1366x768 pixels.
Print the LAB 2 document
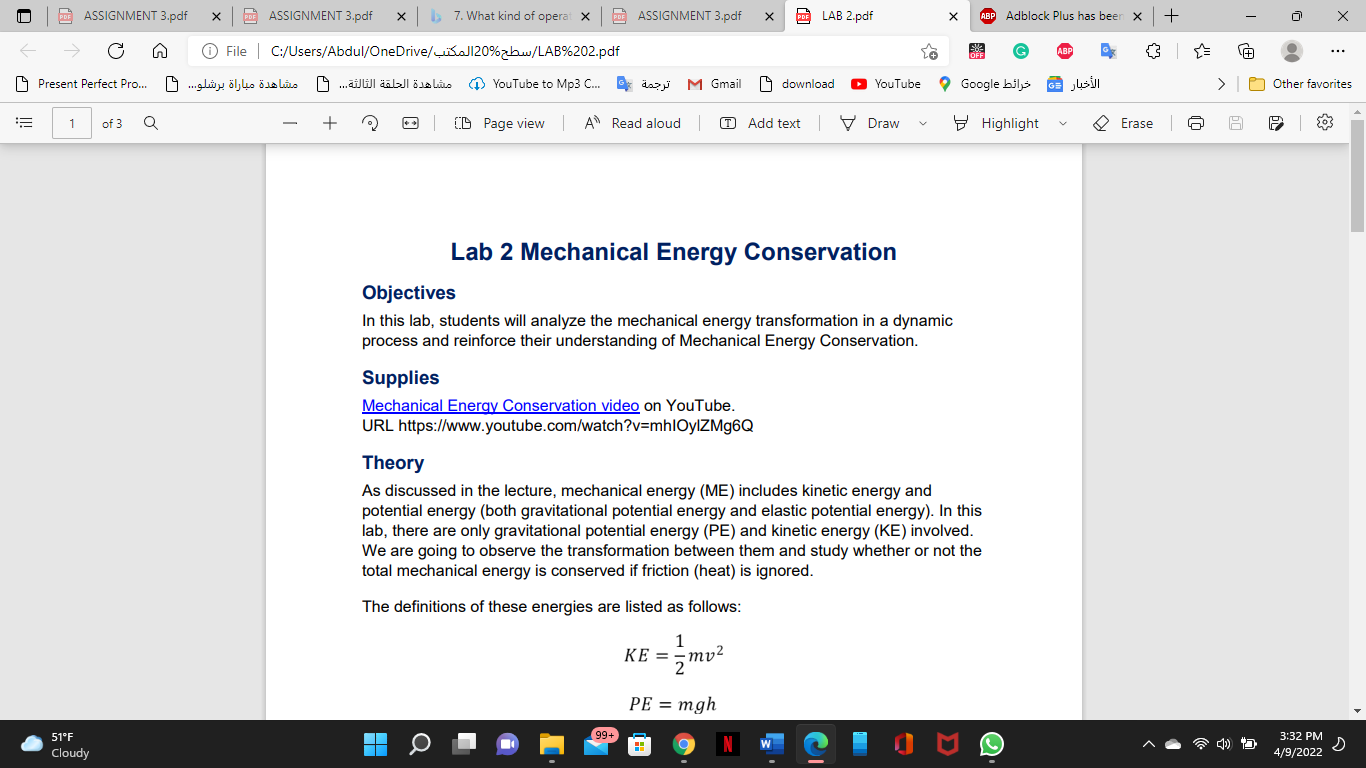point(1196,122)
